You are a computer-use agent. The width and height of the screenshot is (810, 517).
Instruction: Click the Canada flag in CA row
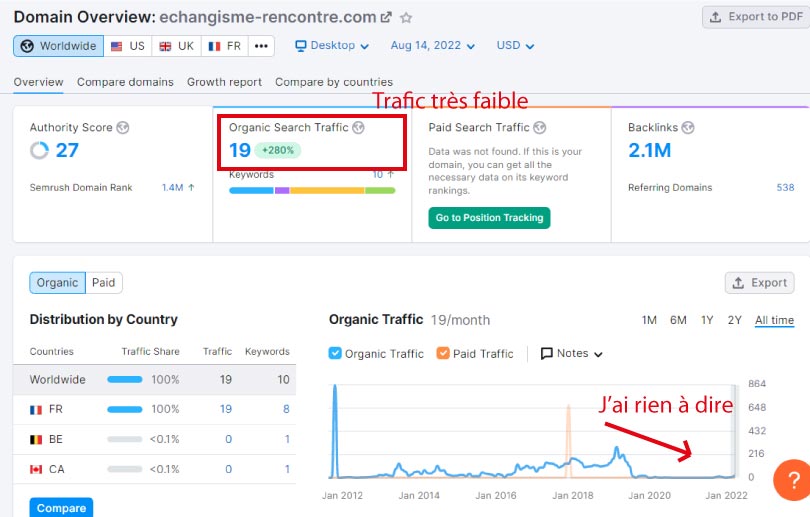click(x=36, y=469)
